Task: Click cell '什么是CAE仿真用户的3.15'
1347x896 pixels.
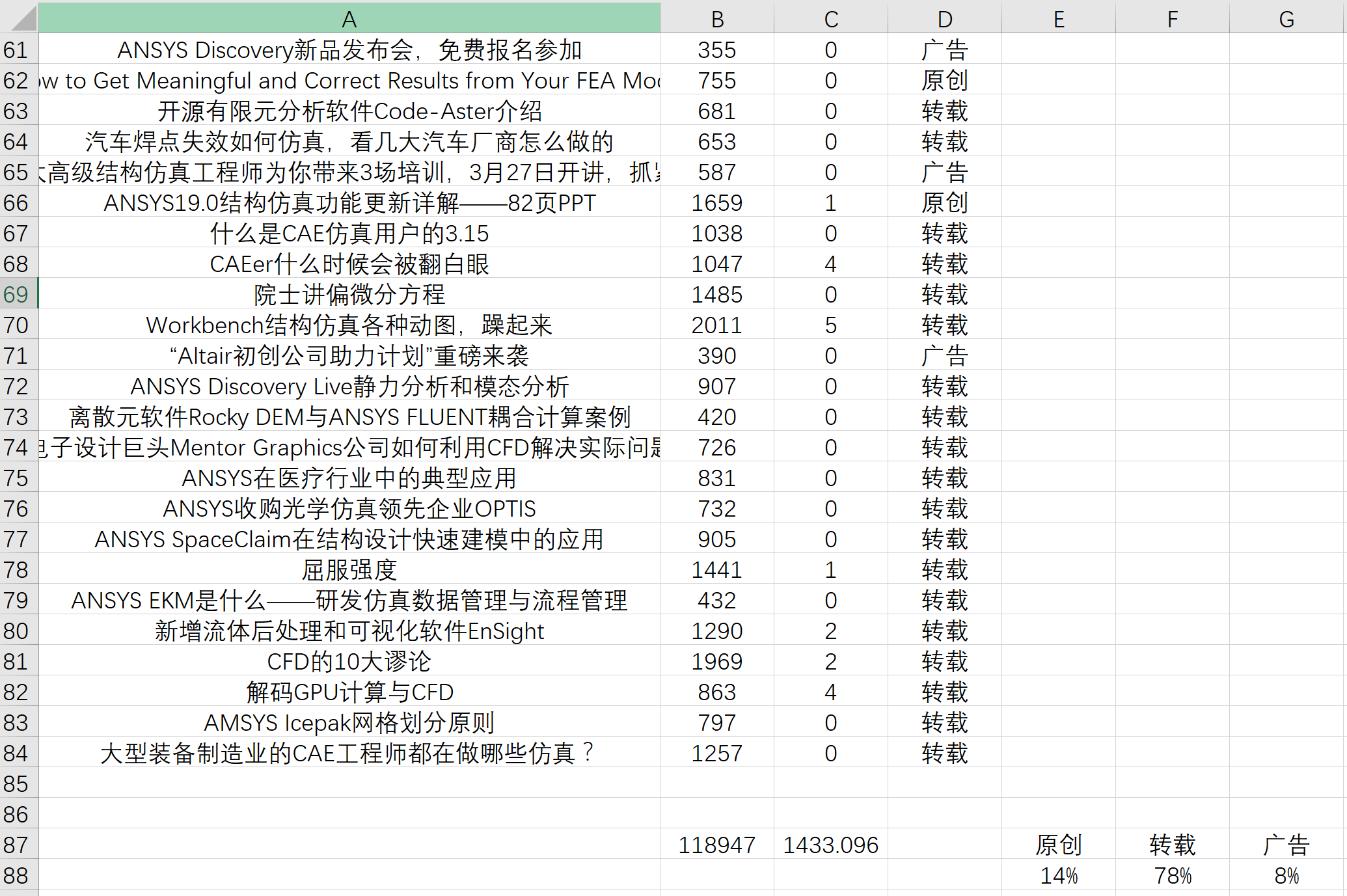Action: [x=349, y=234]
